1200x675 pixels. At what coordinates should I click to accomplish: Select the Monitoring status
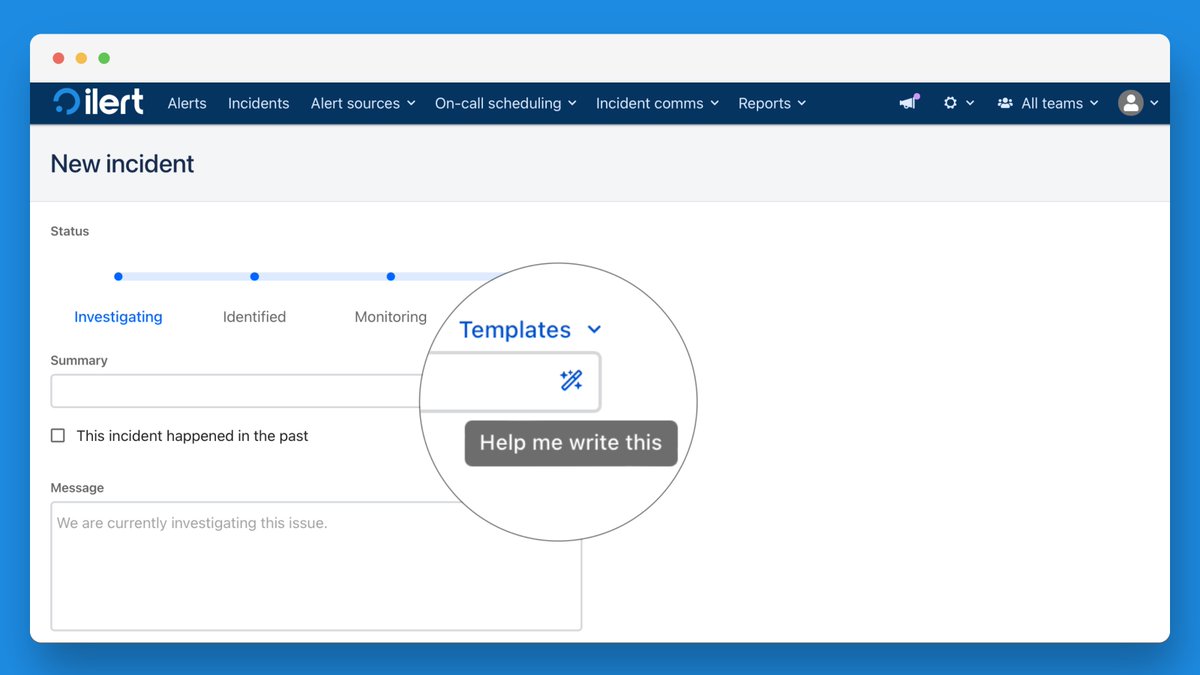(390, 317)
